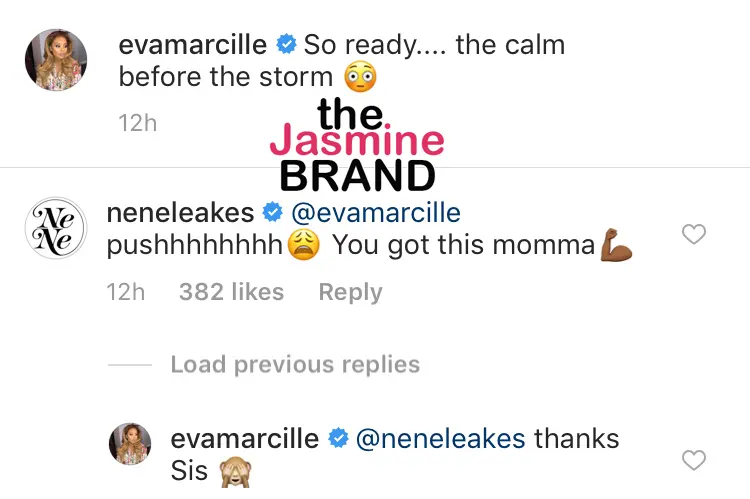Click the verified badge beside neneleakes
The height and width of the screenshot is (499, 750).
271,212
